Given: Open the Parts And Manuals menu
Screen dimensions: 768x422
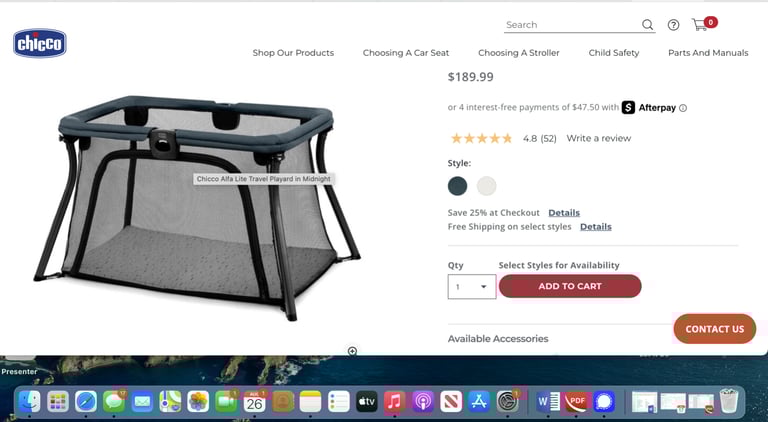Looking at the screenshot, I should pyautogui.click(x=708, y=53).
